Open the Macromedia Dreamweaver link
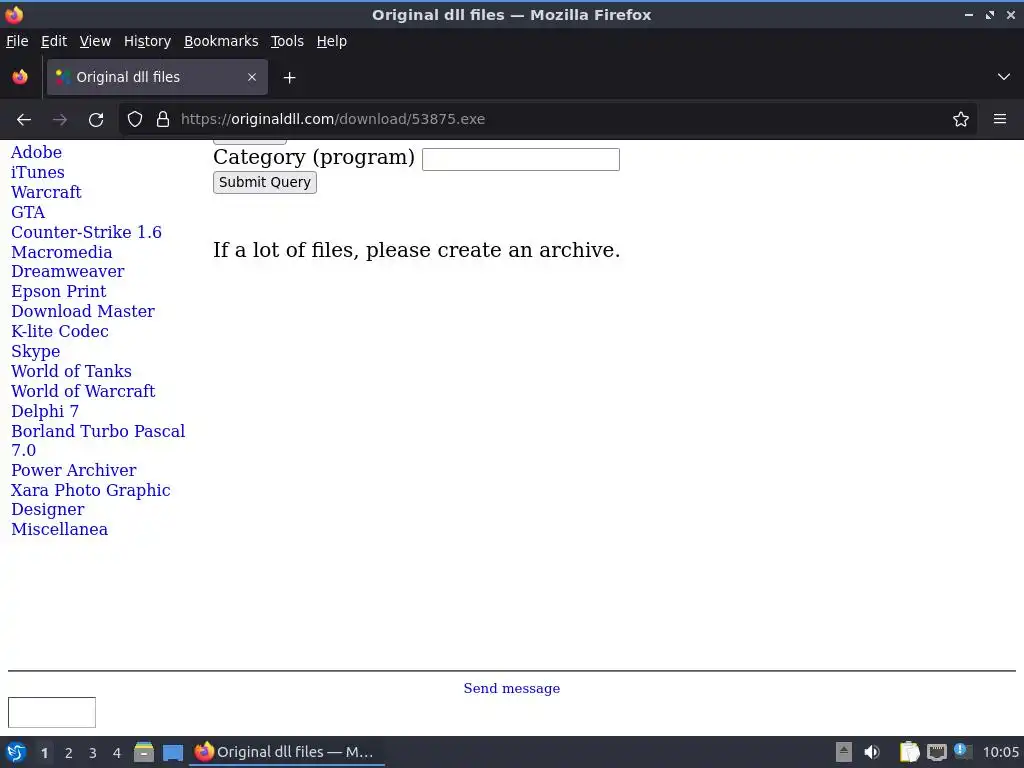 [68, 262]
